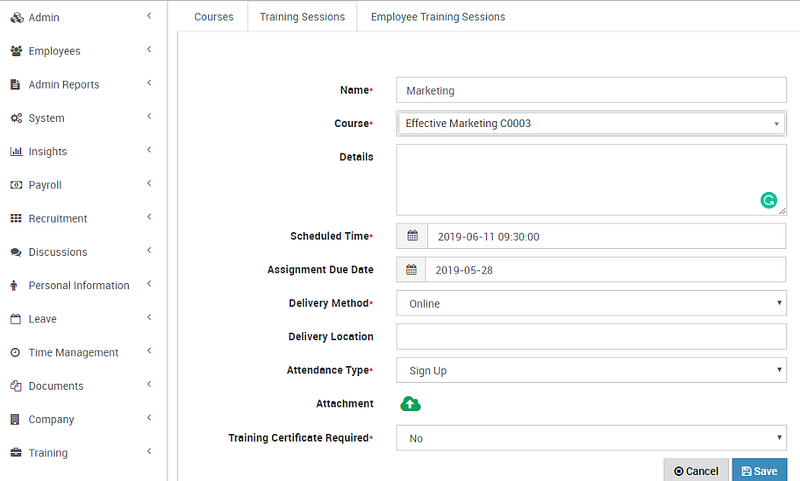Open the Recruitment menu item

(x=58, y=219)
